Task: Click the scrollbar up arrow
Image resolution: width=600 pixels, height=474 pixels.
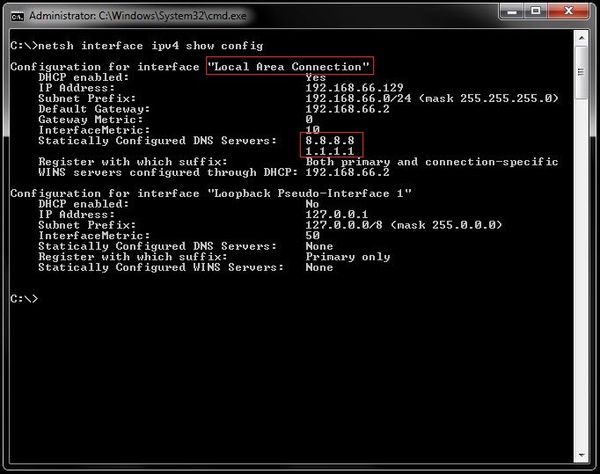Action: point(582,38)
